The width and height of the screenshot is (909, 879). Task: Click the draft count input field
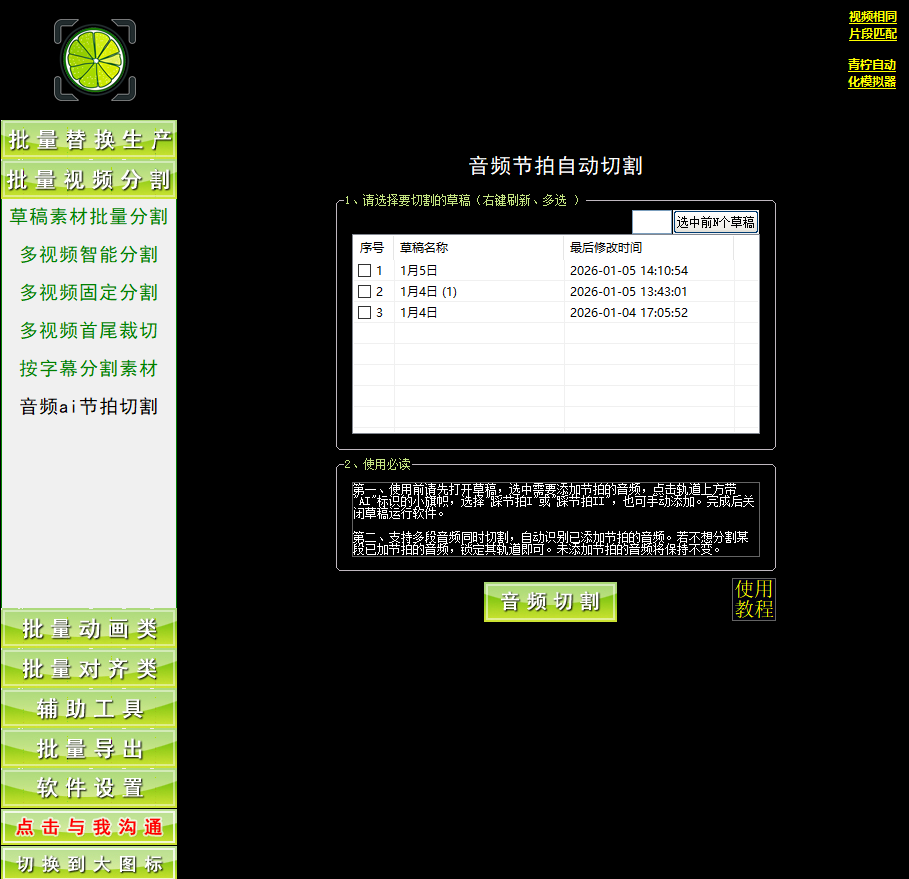click(651, 222)
